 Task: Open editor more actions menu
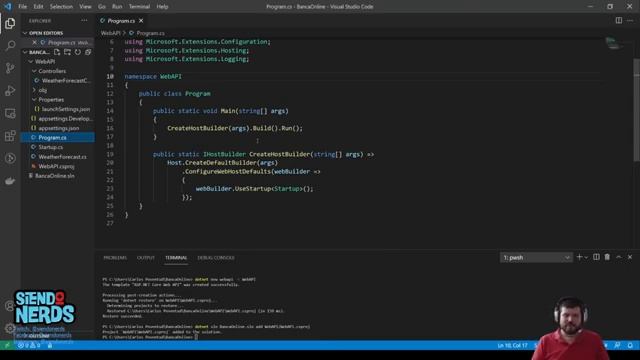630,20
